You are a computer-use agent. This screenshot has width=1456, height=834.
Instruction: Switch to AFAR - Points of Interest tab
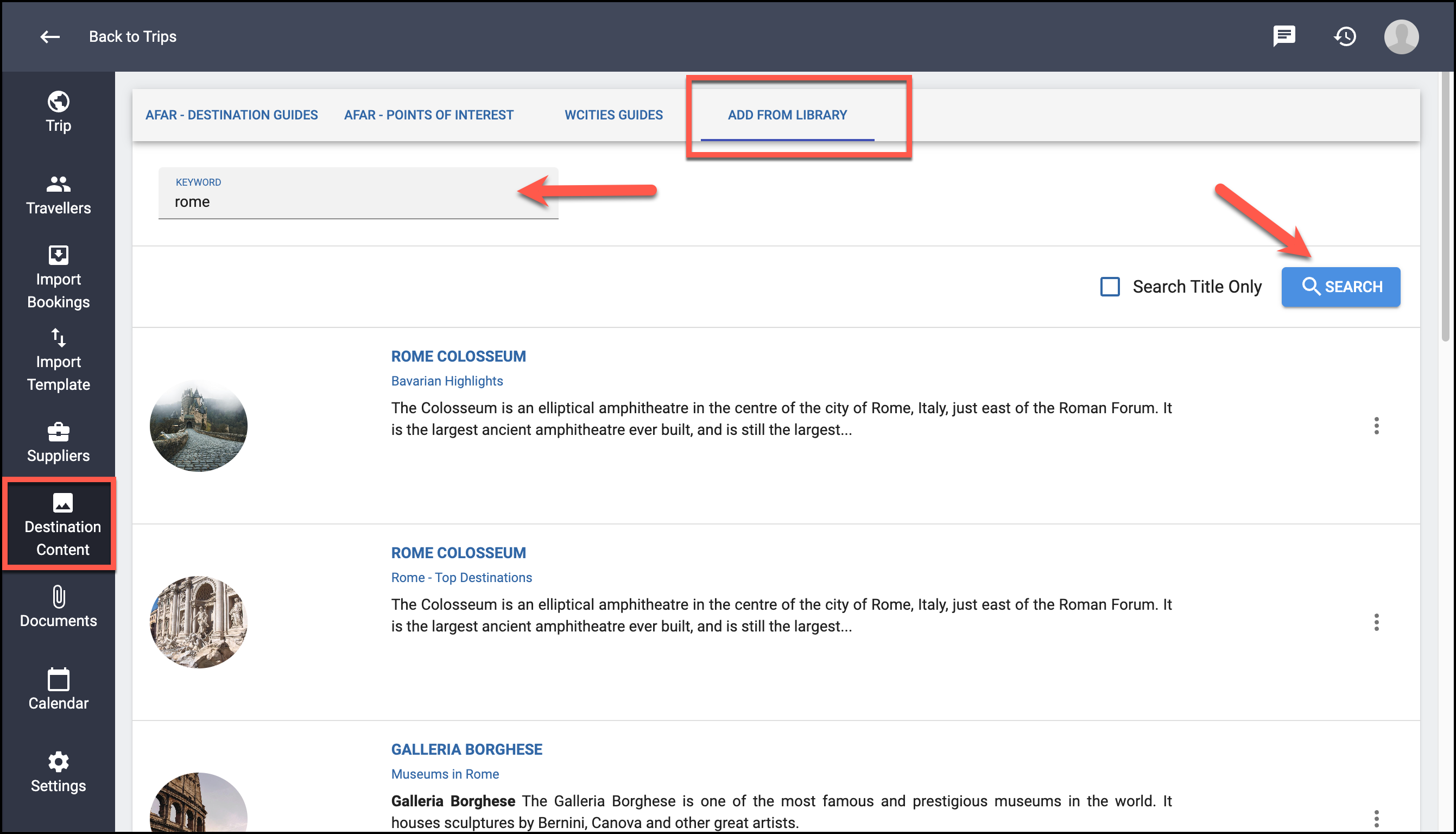tap(428, 115)
